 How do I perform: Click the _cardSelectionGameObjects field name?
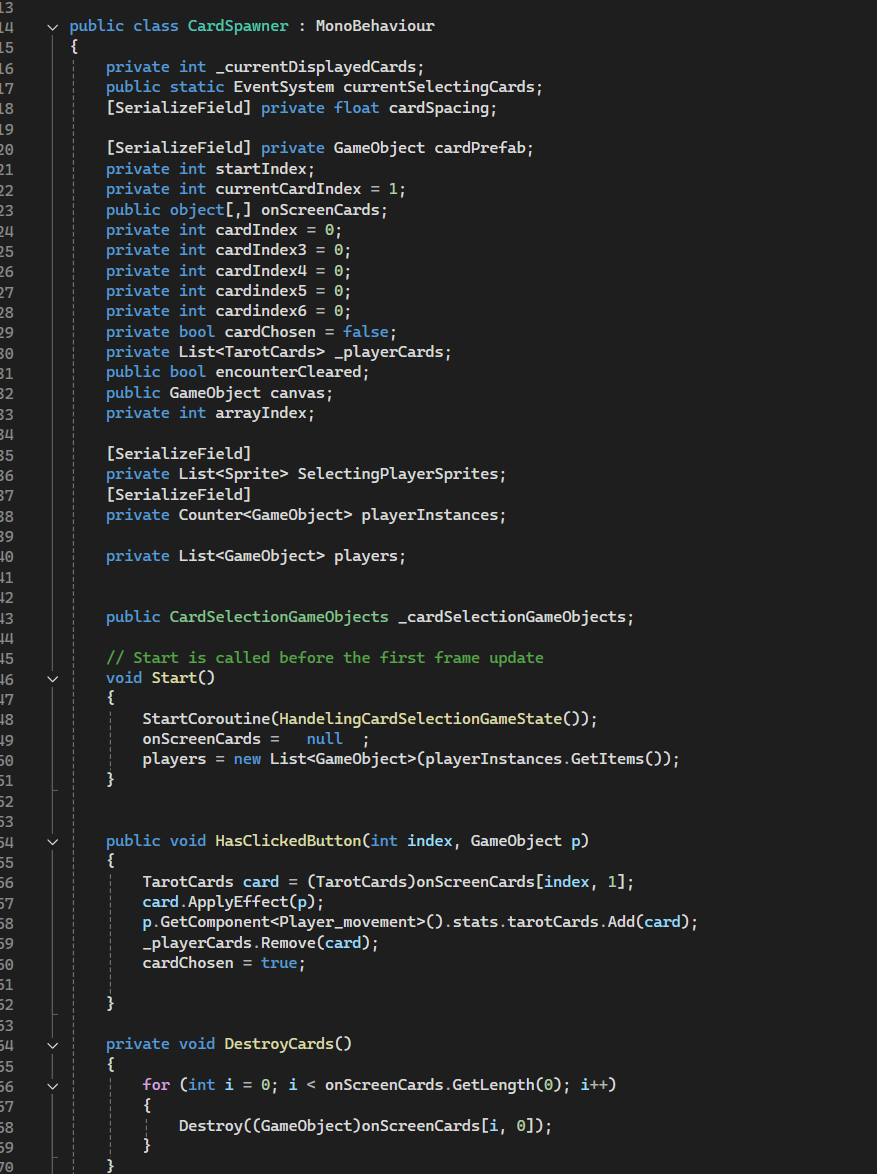pos(515,617)
